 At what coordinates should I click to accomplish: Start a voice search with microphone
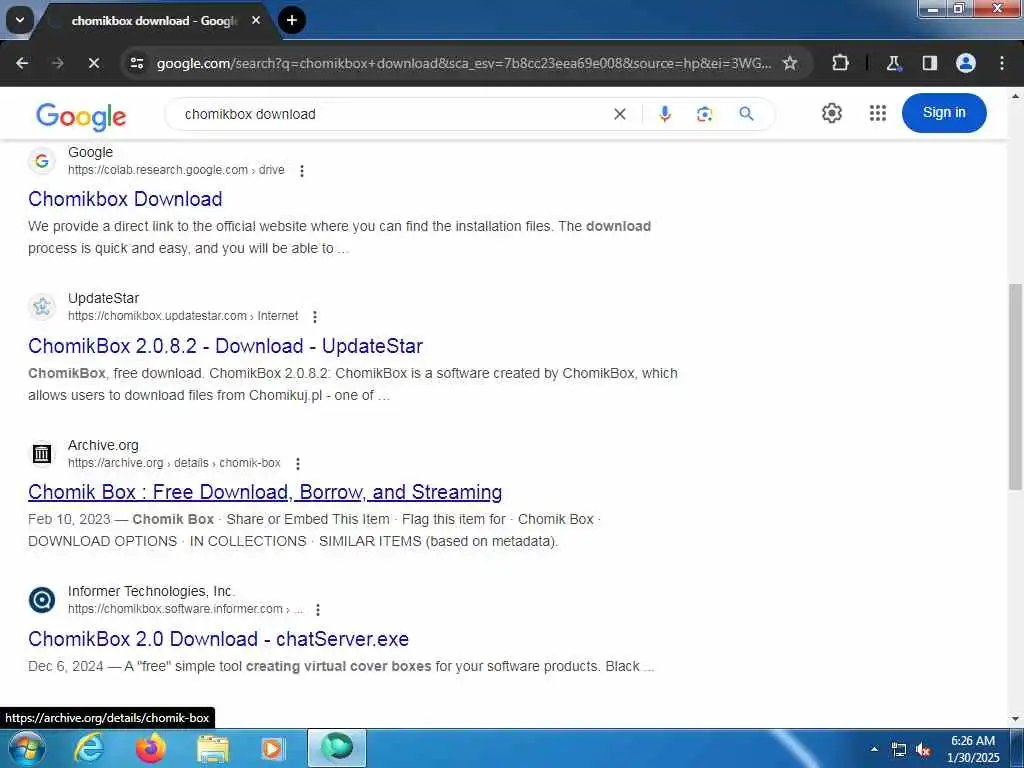point(664,114)
